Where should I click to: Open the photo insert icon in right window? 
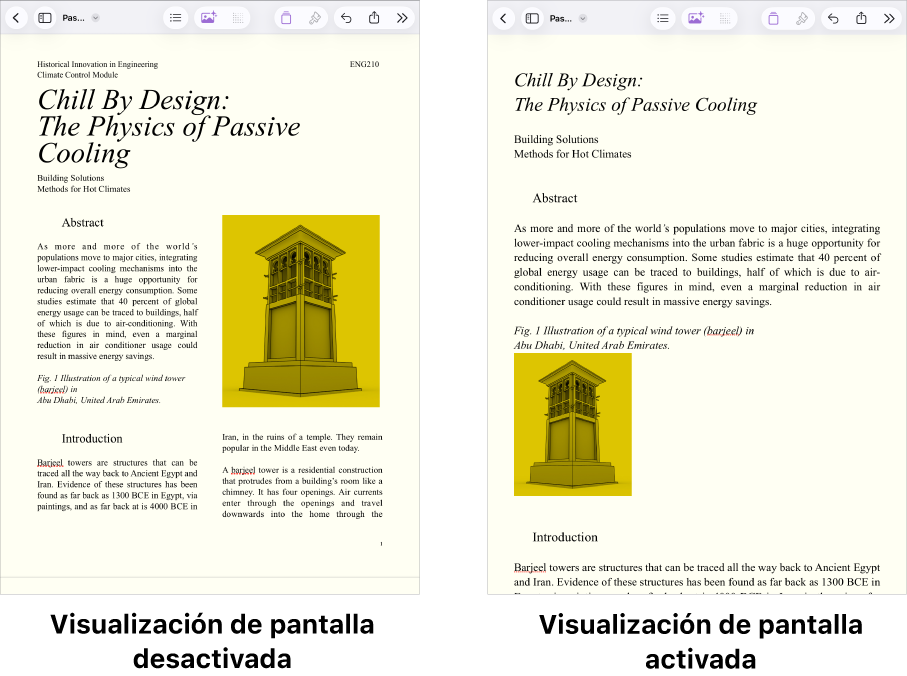(694, 17)
